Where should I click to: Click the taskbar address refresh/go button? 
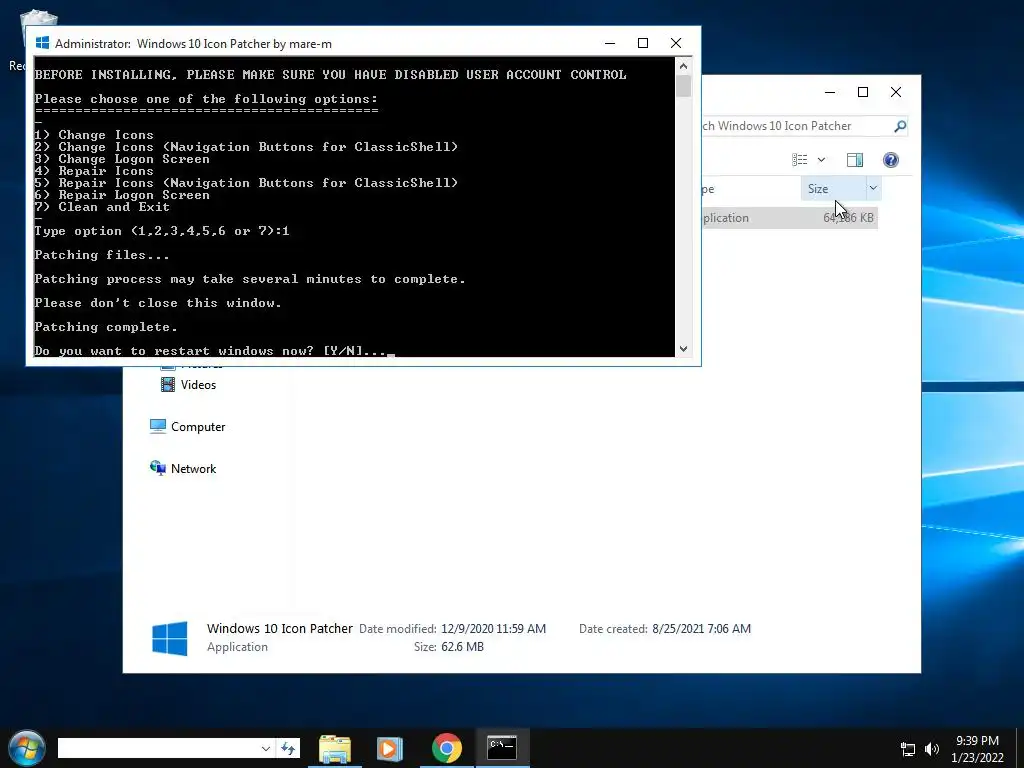click(288, 748)
